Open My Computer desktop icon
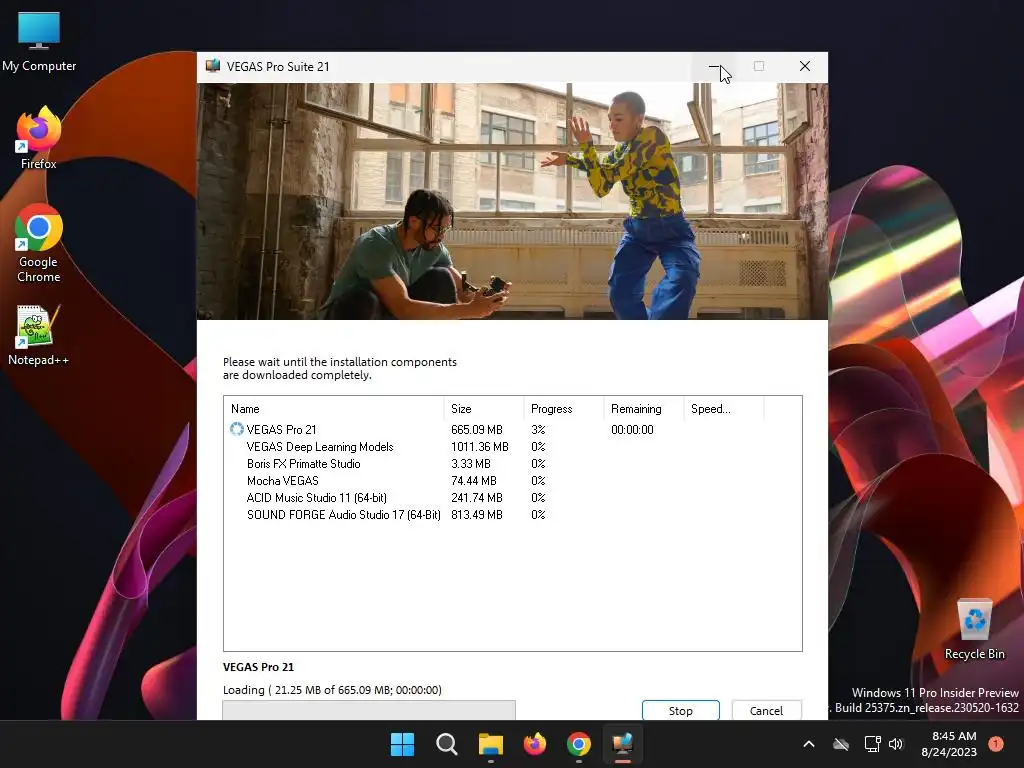The width and height of the screenshot is (1024, 768). click(39, 42)
